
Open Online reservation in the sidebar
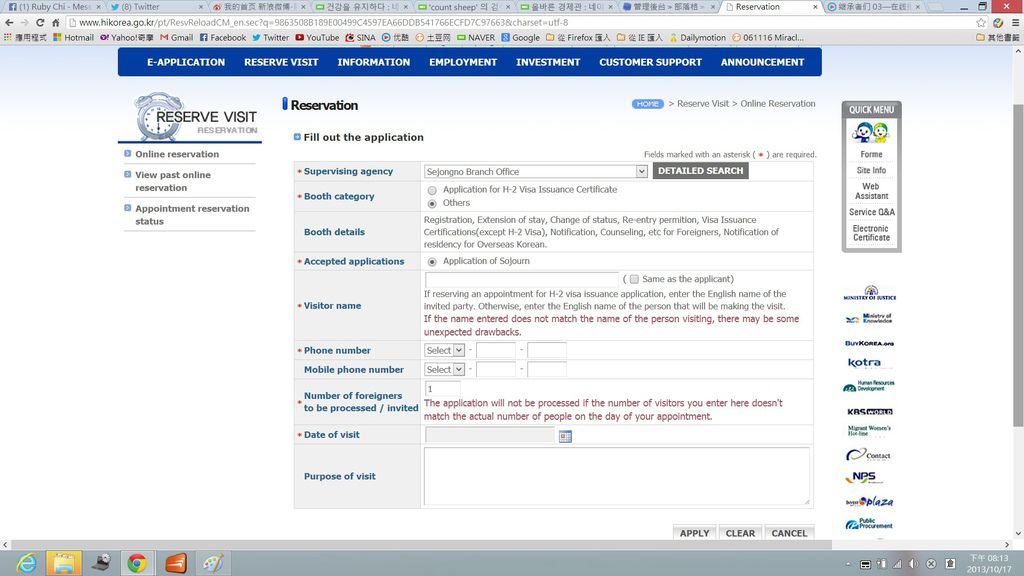(x=177, y=154)
